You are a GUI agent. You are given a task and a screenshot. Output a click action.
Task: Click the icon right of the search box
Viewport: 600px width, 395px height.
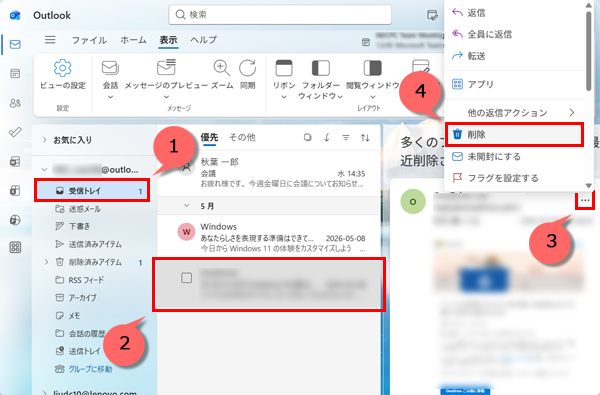(x=432, y=15)
